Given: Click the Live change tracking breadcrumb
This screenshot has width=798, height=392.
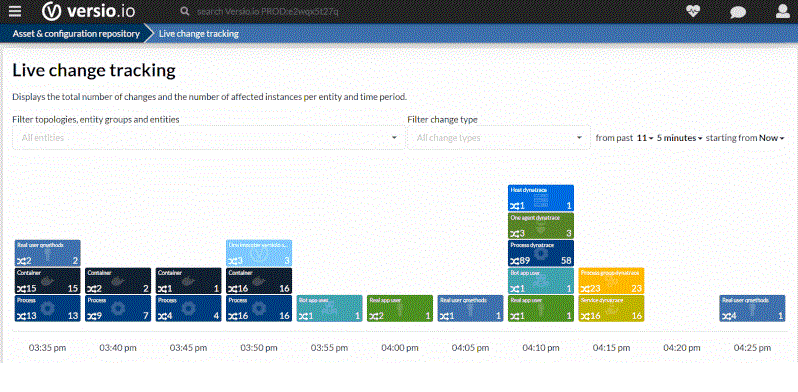Looking at the screenshot, I should (x=198, y=34).
